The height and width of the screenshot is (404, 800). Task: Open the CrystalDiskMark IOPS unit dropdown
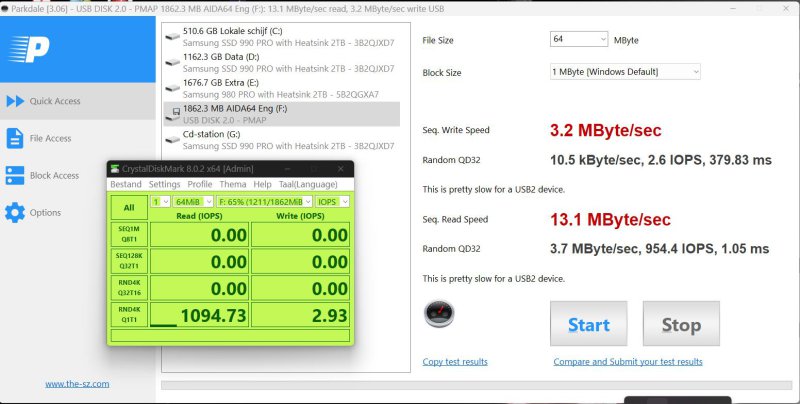coord(333,202)
